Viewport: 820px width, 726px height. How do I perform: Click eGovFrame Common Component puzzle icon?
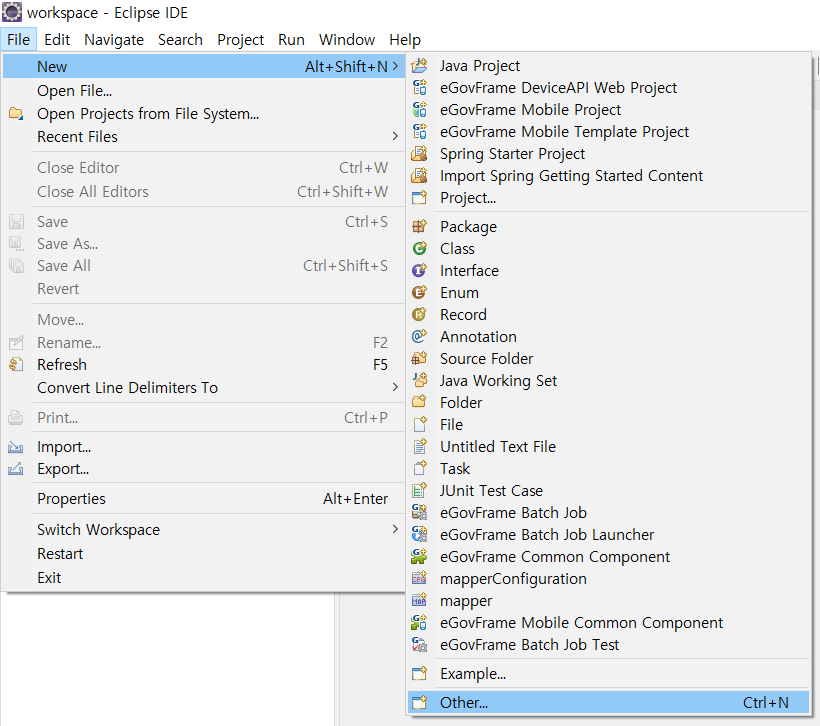(x=419, y=557)
